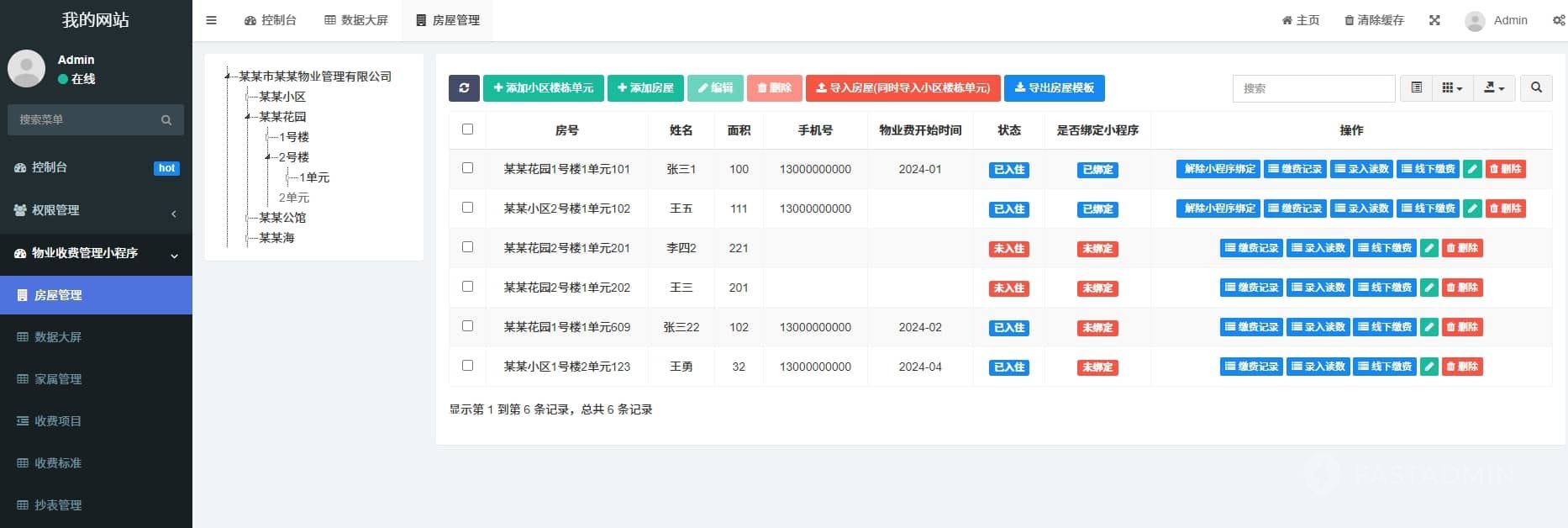Open the export data dropdown
Screen dimensions: 1568x528
click(x=1493, y=88)
